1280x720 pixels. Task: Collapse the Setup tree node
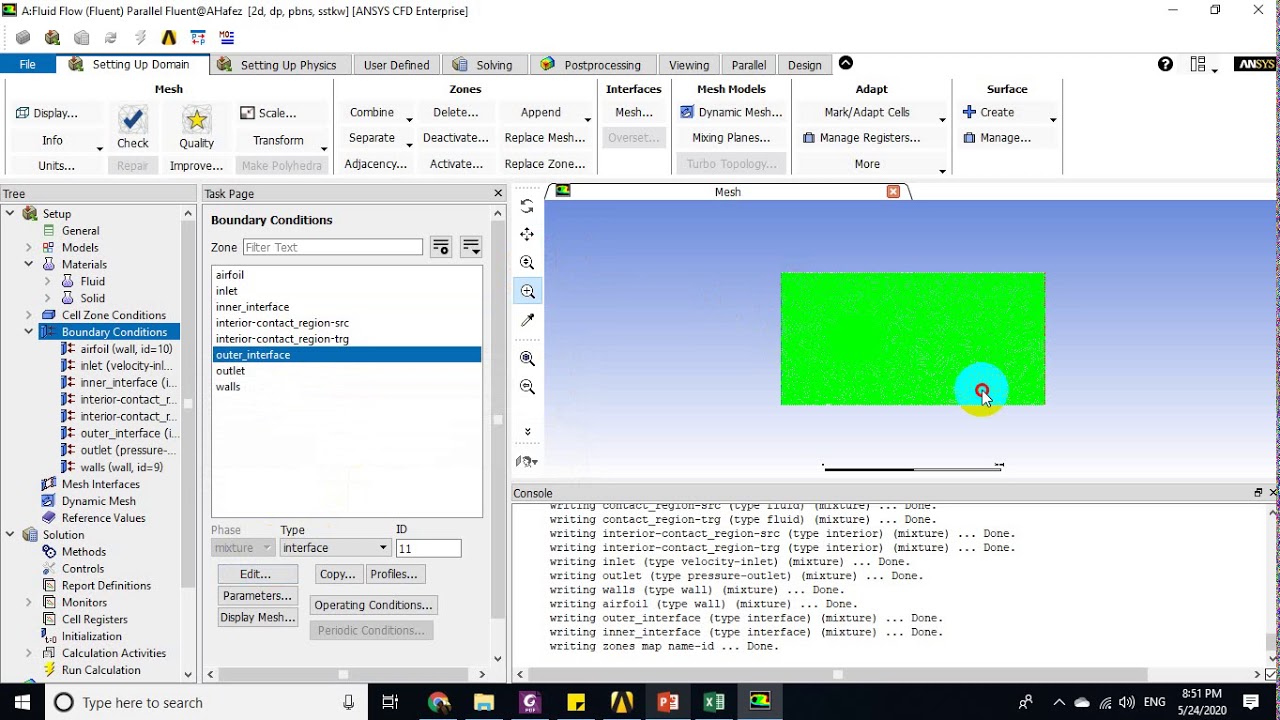[x=10, y=213]
